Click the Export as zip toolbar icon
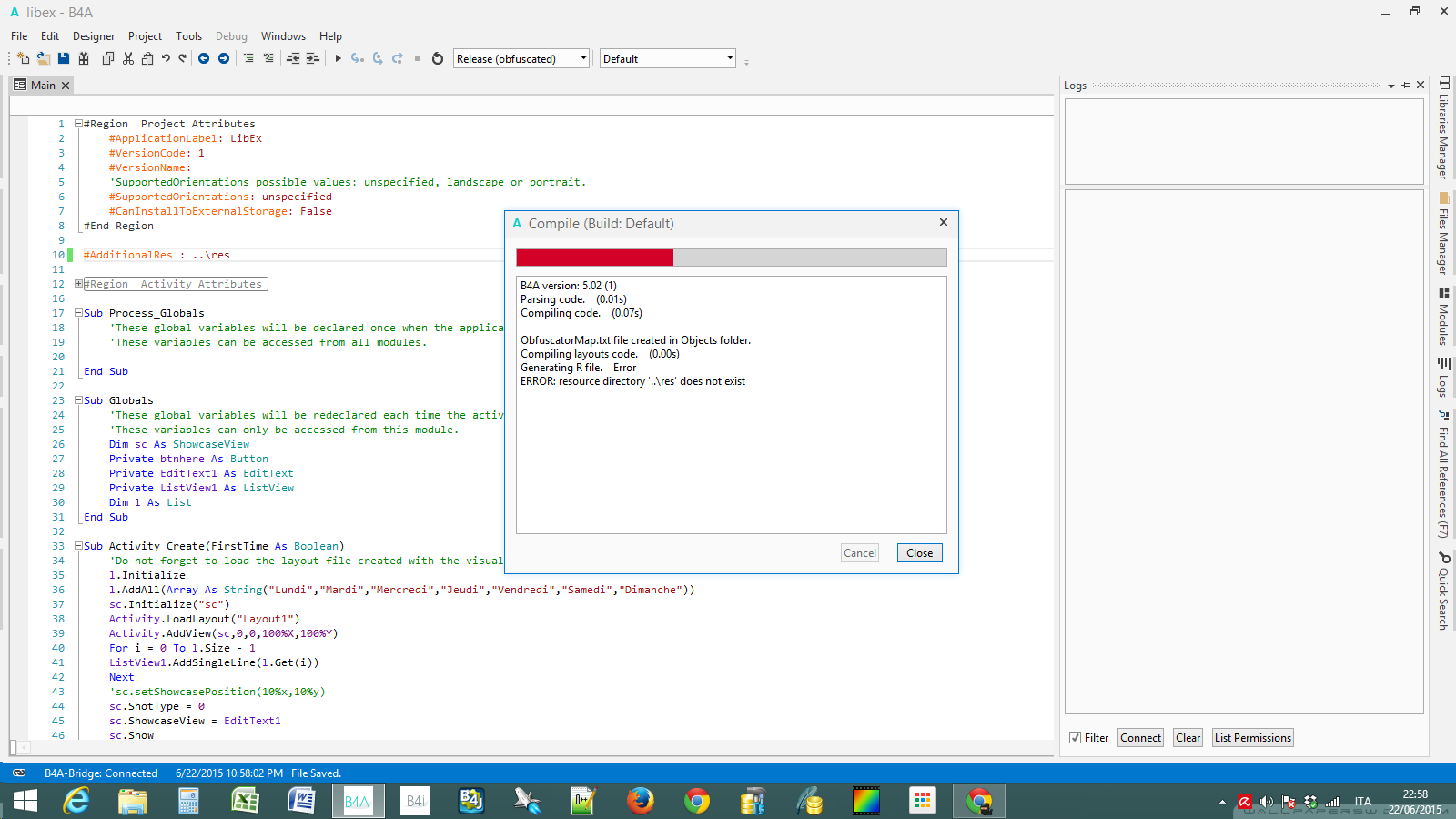 [x=84, y=58]
